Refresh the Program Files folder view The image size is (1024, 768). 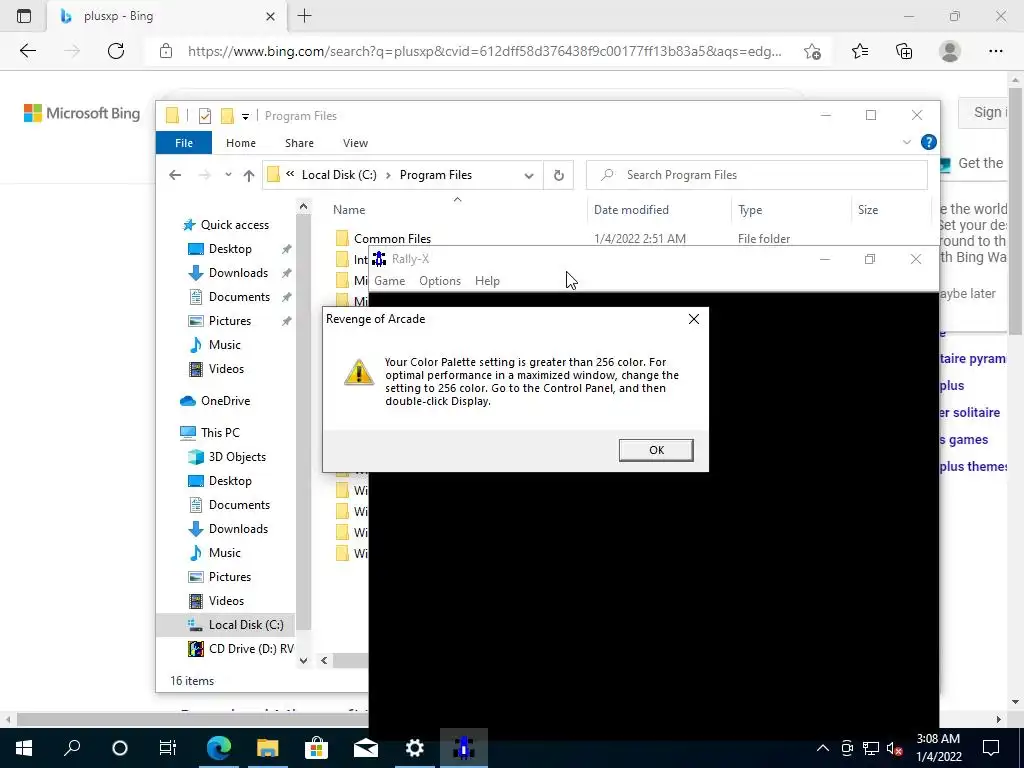(558, 175)
